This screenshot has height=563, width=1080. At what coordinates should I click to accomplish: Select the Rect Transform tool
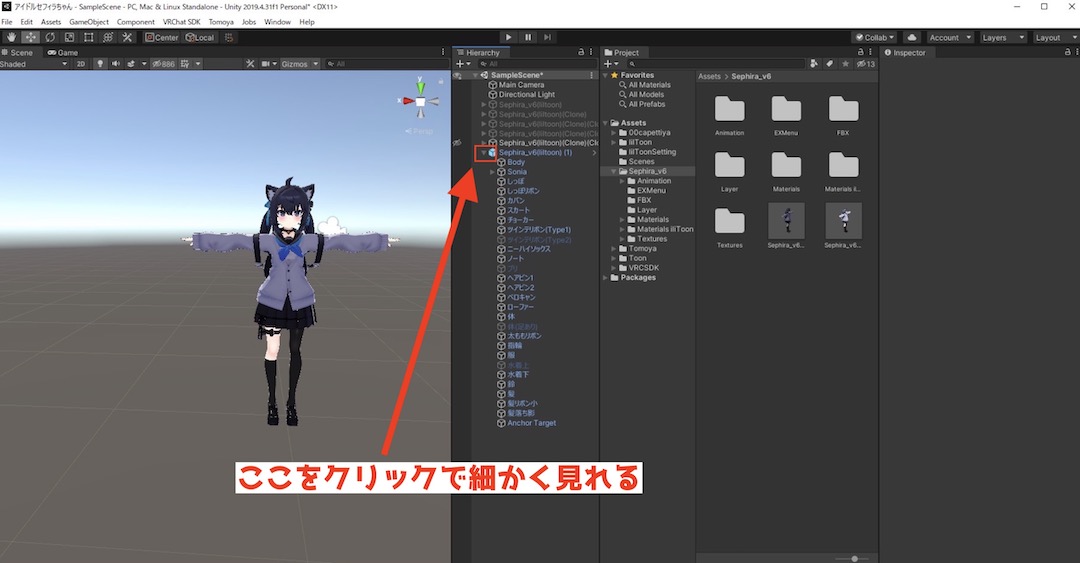(88, 37)
